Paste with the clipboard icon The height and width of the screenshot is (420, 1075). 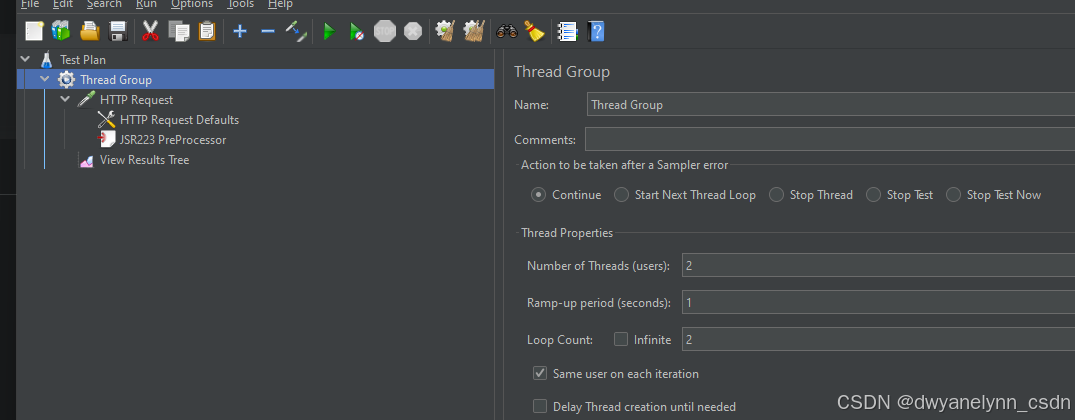click(206, 31)
